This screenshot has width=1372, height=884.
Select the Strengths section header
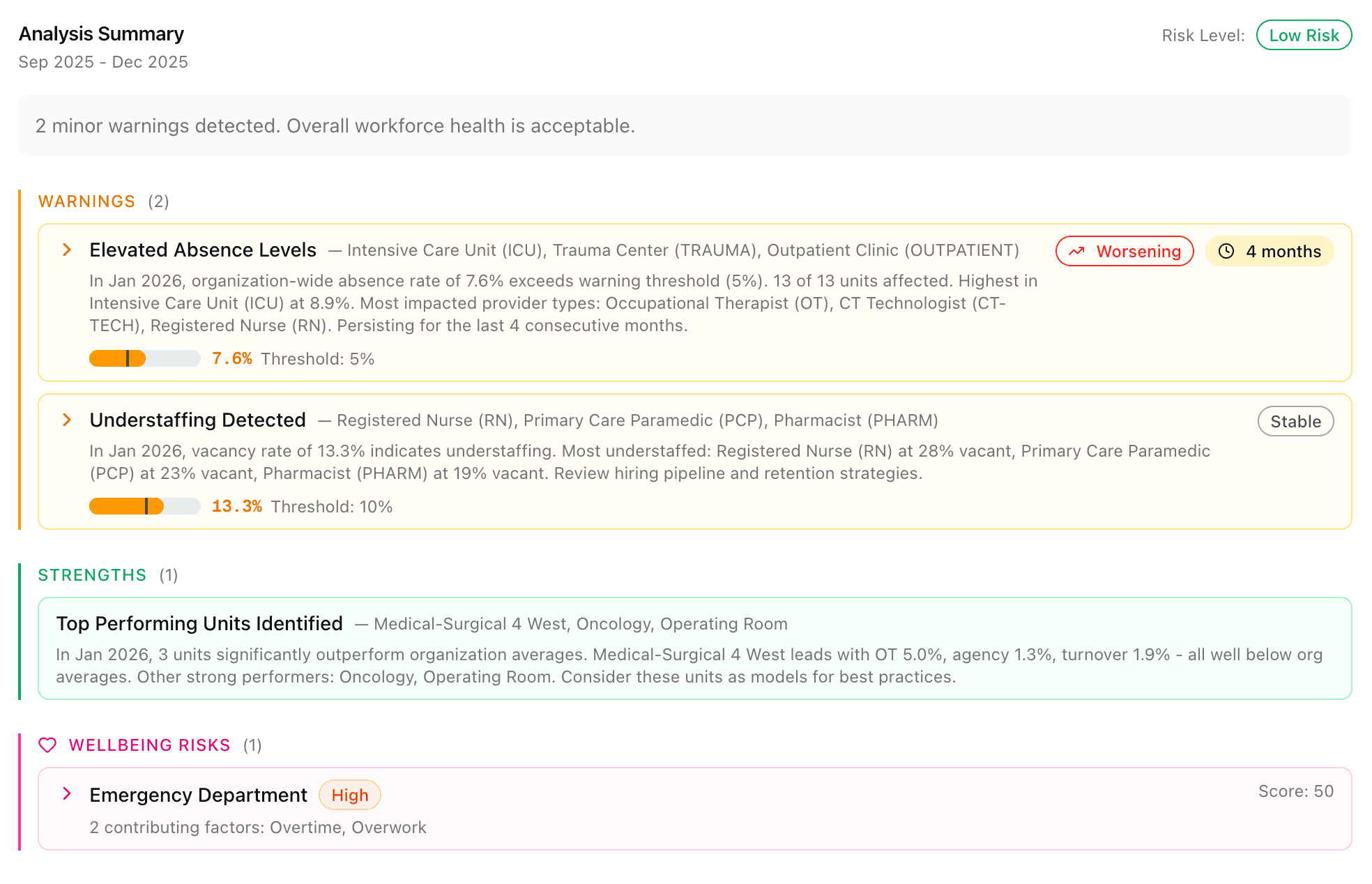91,575
